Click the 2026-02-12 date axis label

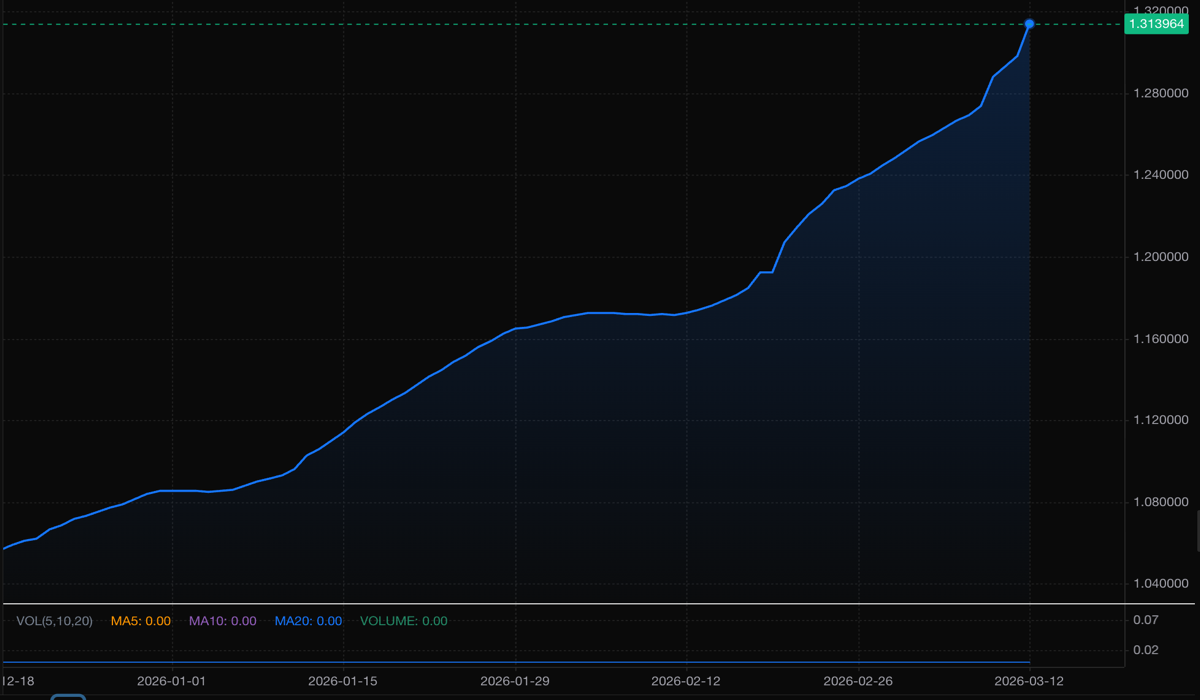click(x=686, y=681)
